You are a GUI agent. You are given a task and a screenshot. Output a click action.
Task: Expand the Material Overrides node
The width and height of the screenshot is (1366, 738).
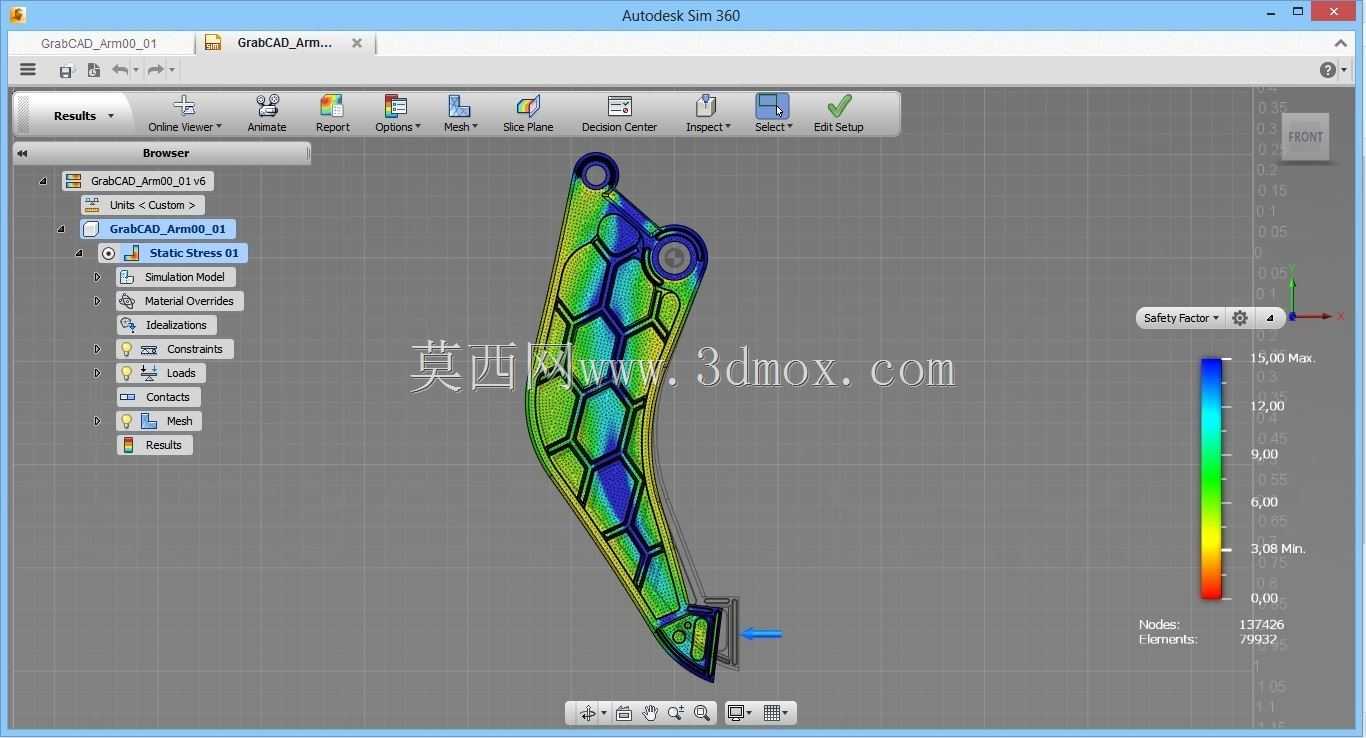[97, 301]
